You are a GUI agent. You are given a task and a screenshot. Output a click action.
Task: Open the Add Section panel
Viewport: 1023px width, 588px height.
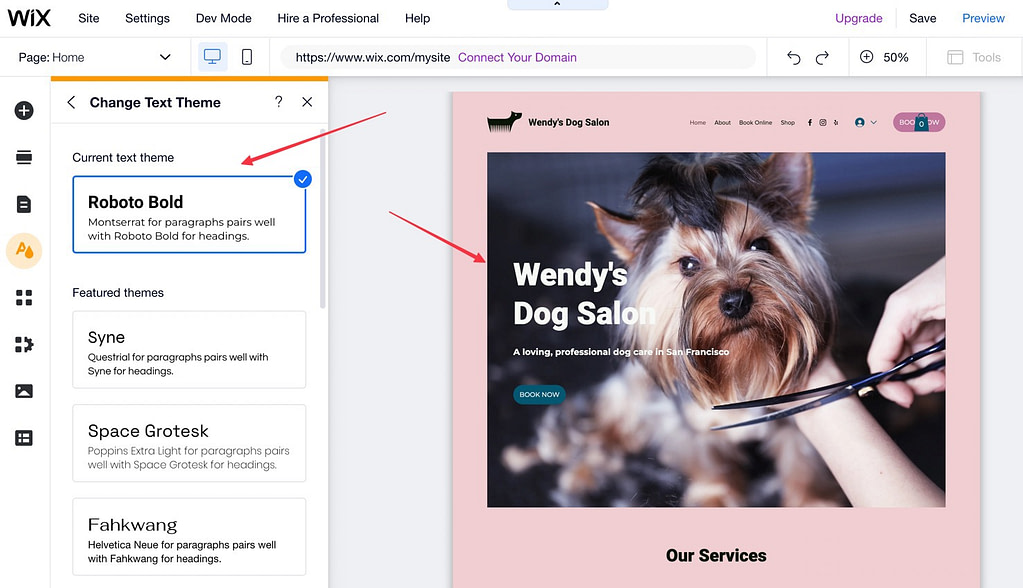(23, 157)
